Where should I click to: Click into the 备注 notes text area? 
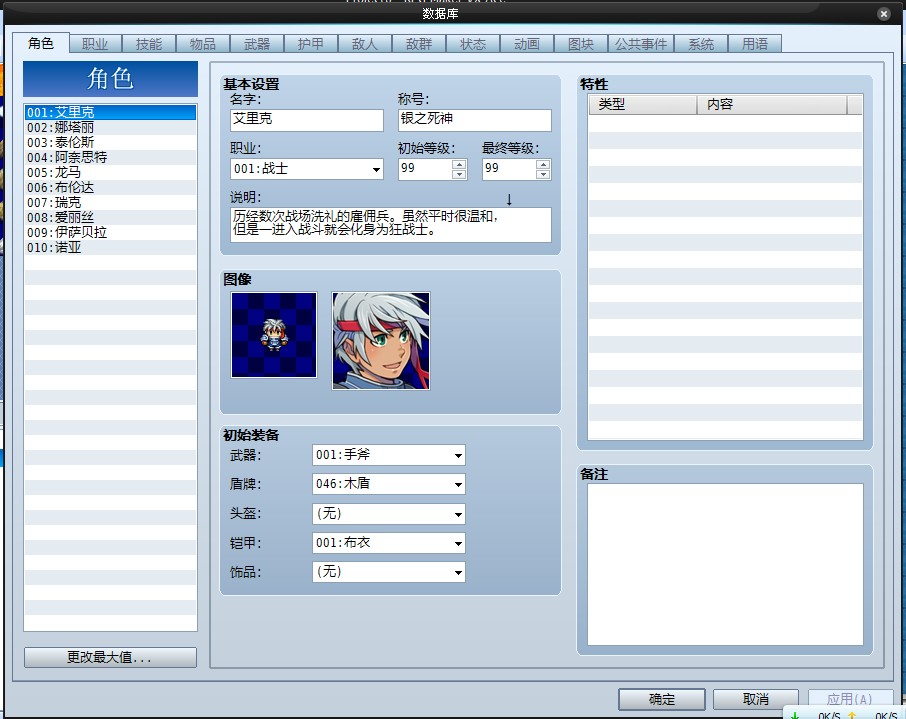[725, 564]
